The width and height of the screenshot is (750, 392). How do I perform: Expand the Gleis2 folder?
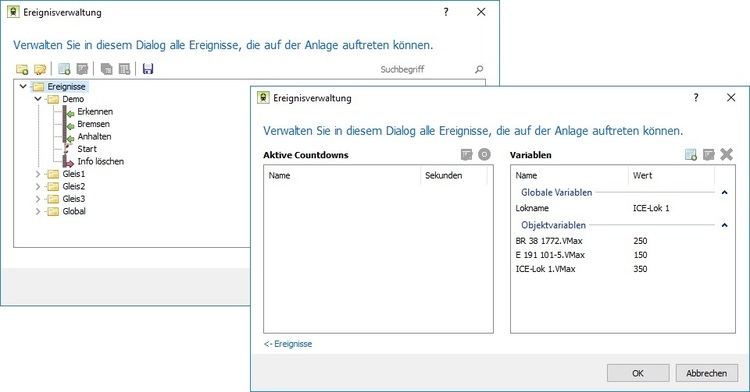coord(38,186)
